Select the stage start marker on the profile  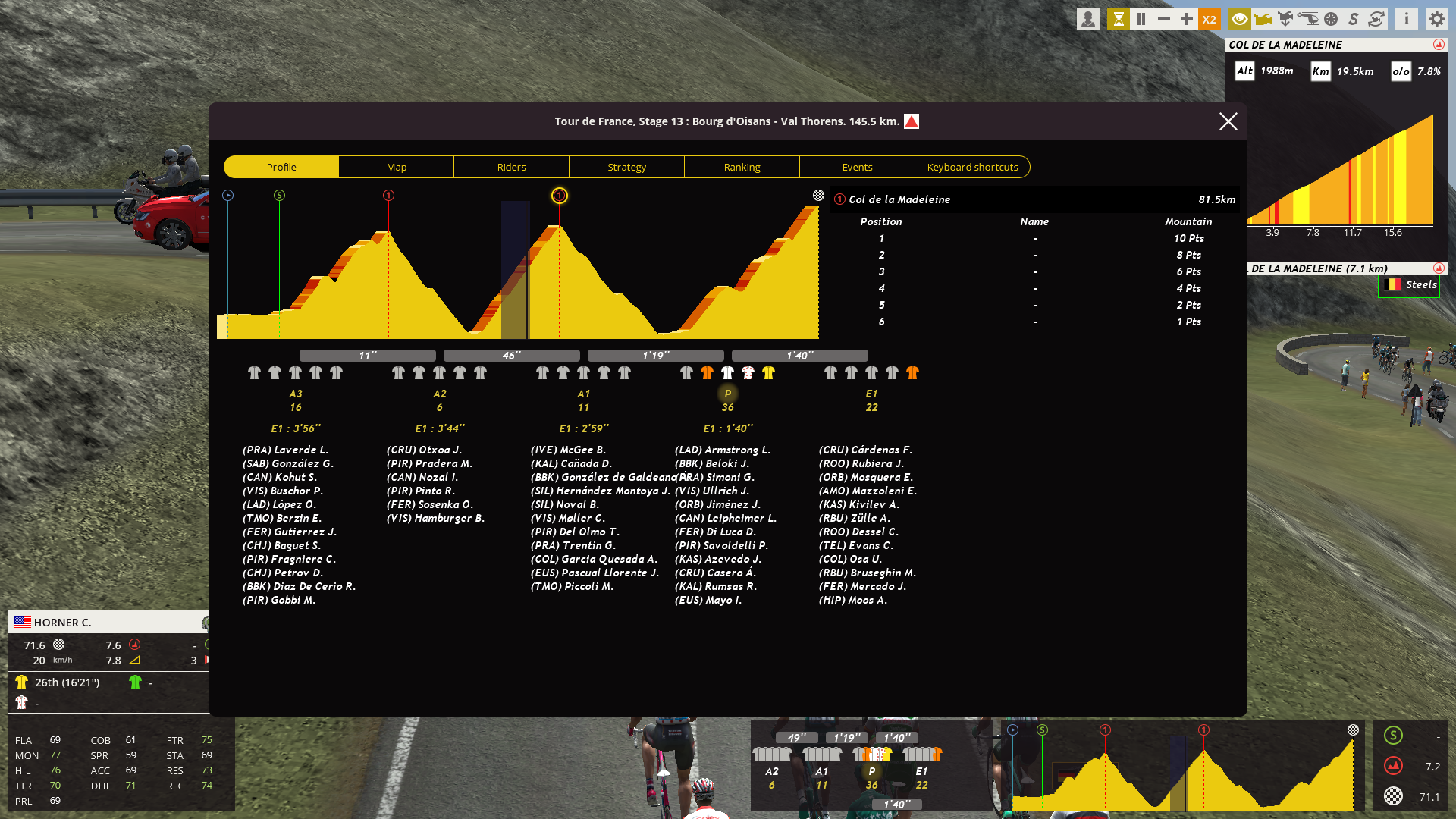(x=227, y=196)
